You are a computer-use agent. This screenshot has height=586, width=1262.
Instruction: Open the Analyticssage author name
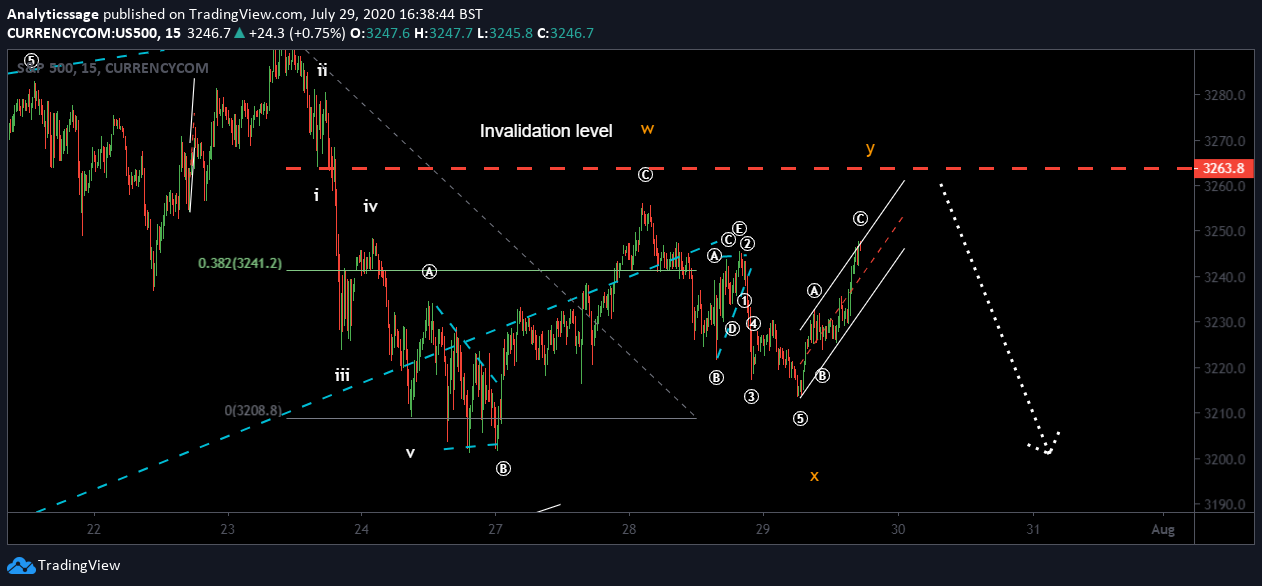click(53, 15)
